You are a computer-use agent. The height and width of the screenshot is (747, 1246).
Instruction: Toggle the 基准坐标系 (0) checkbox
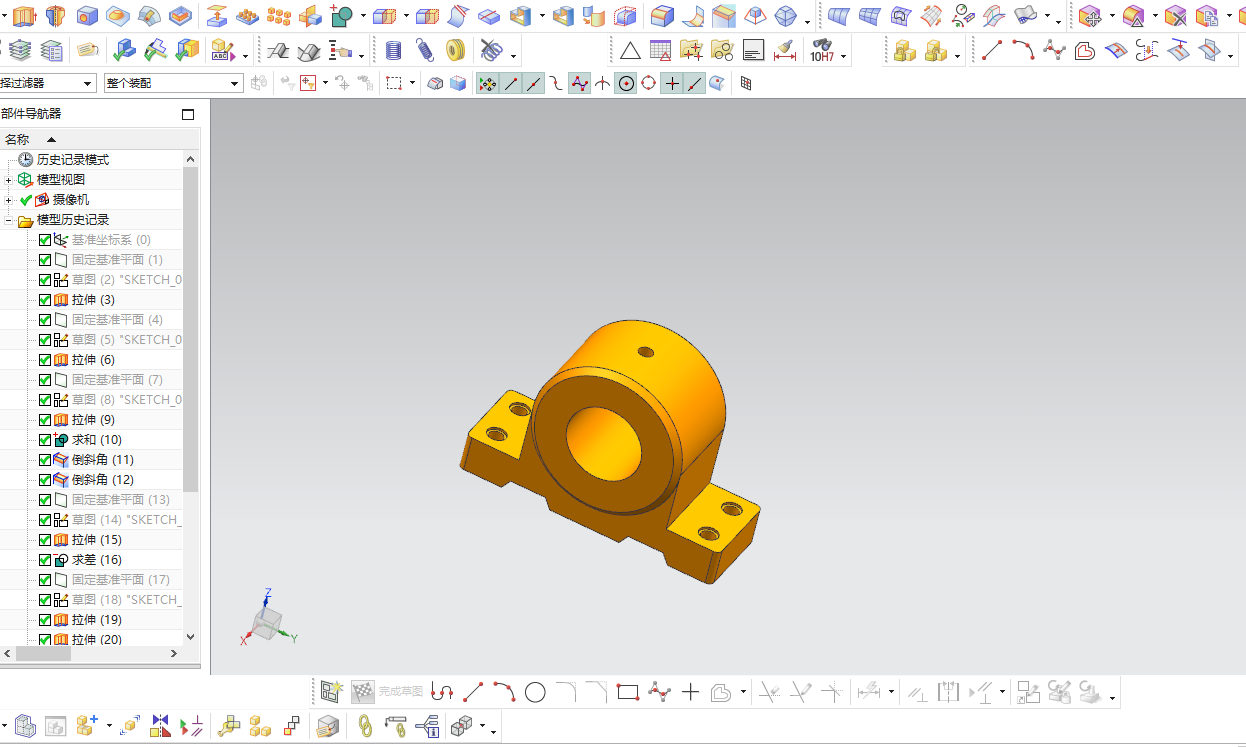(x=45, y=240)
